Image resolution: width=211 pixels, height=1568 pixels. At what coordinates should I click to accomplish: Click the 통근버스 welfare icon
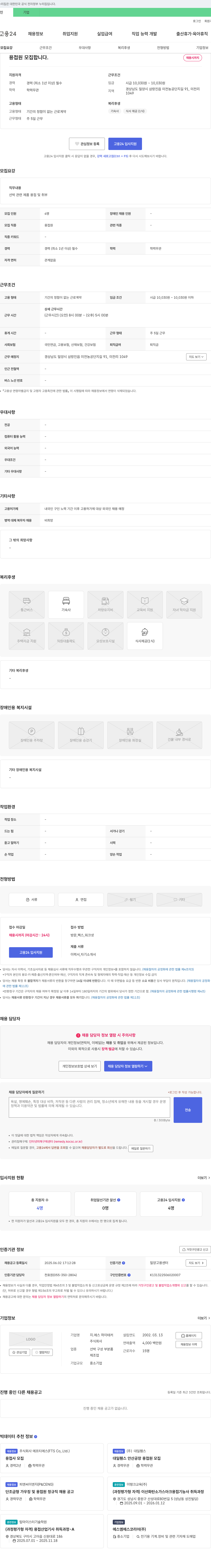(27, 604)
